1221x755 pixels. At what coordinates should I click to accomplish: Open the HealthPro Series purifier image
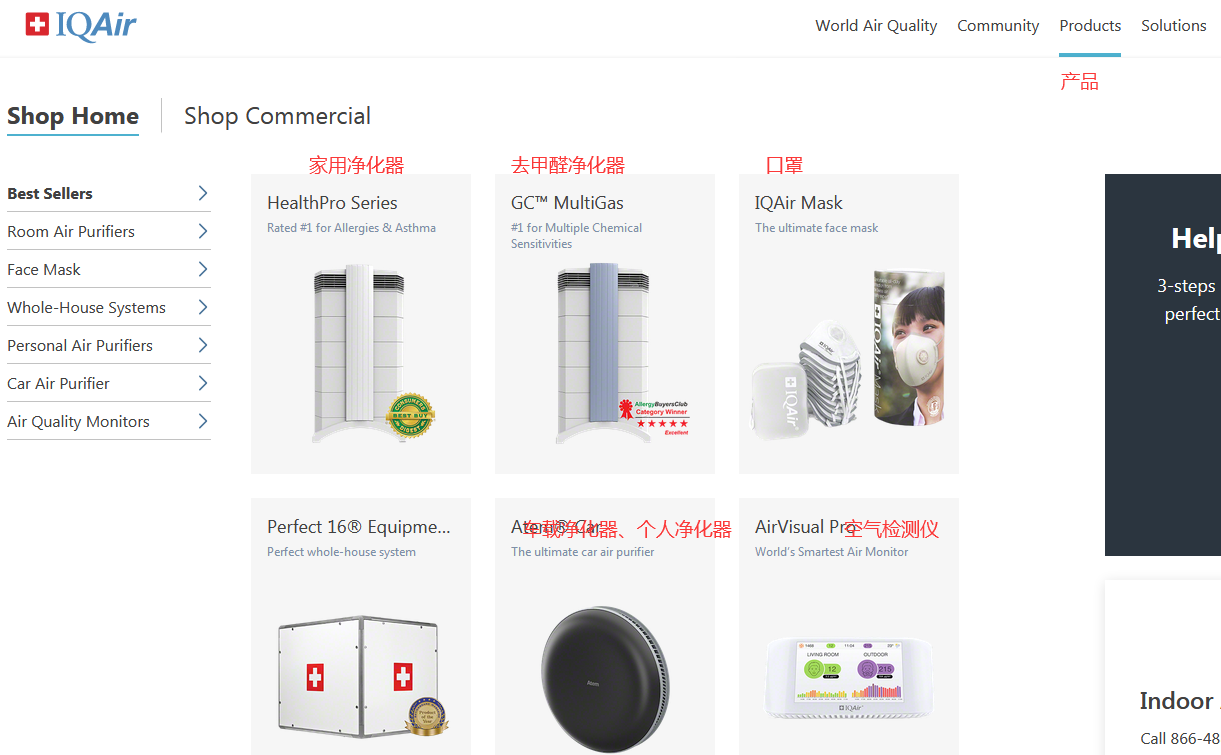pos(359,354)
